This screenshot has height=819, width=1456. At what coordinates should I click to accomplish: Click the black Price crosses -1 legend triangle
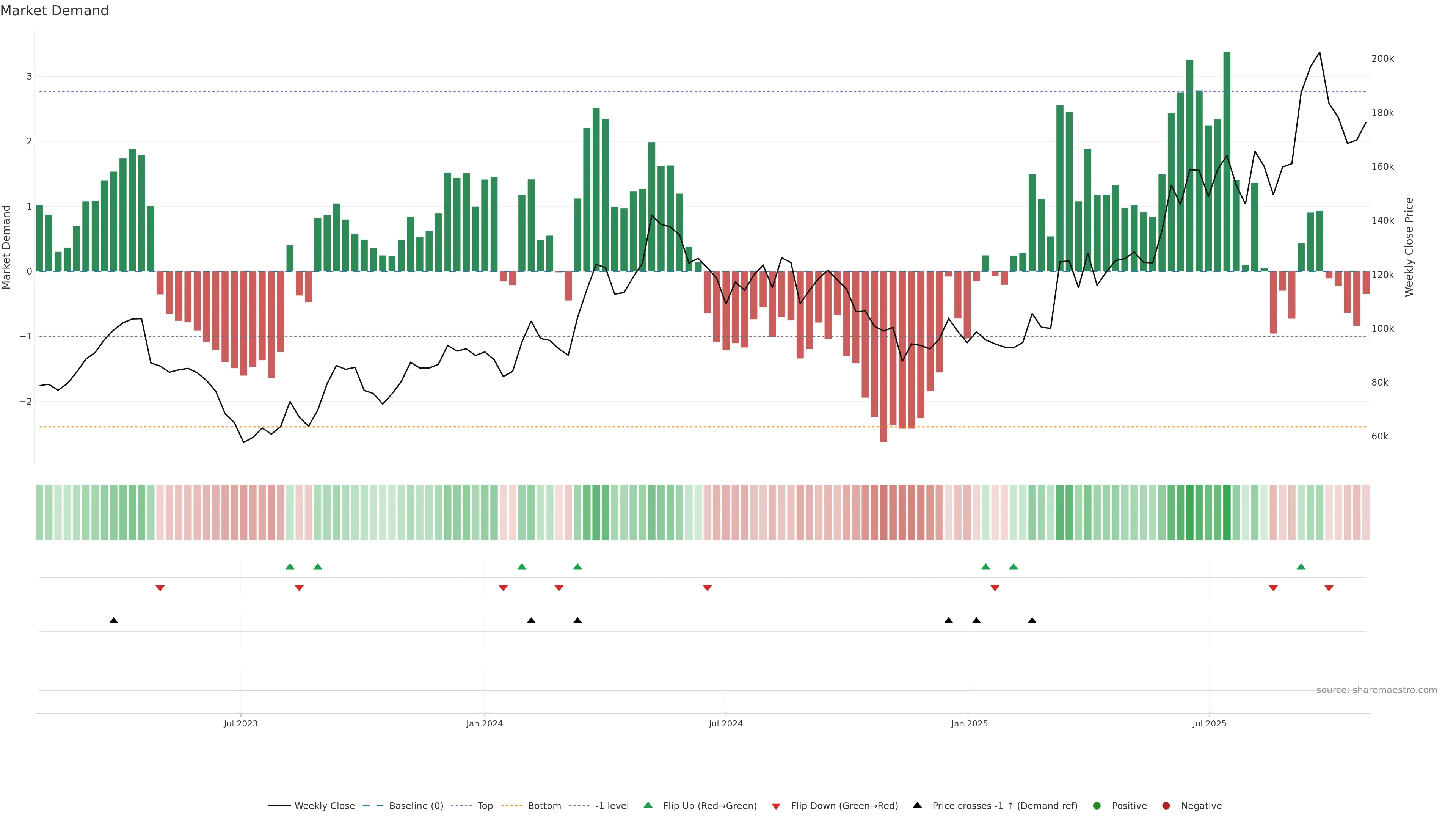click(917, 805)
